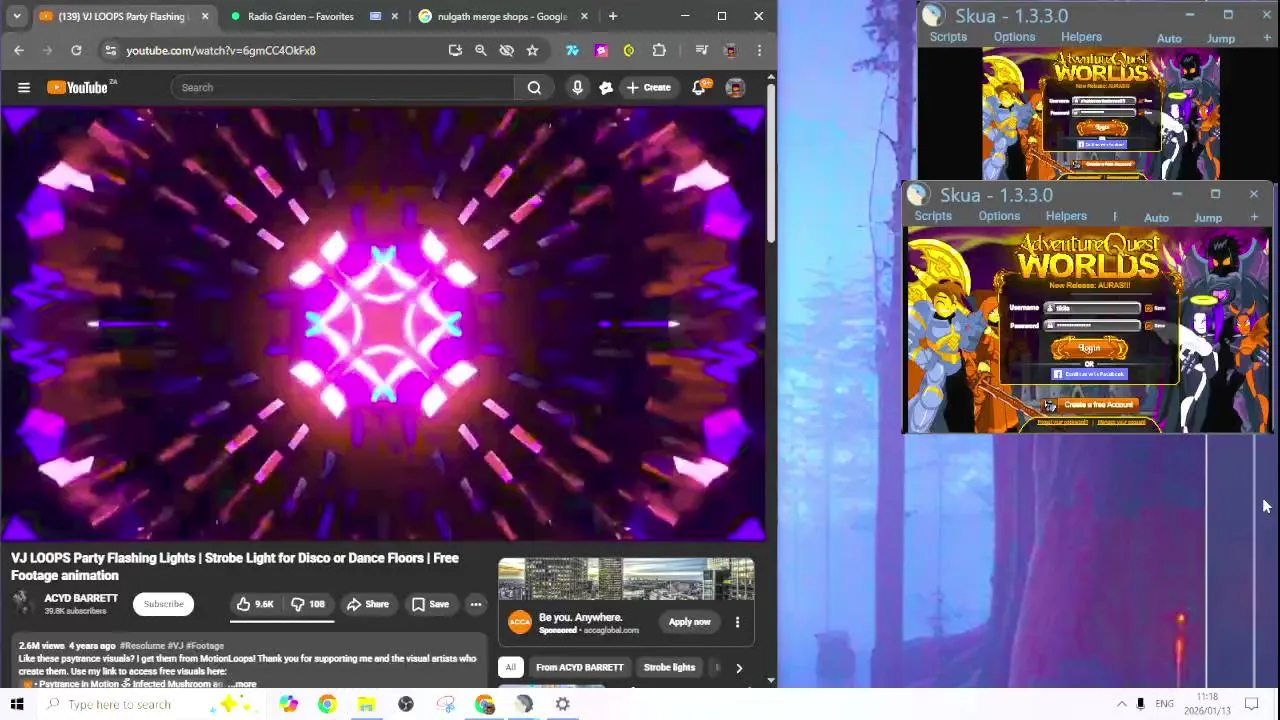The width and height of the screenshot is (1280, 720).
Task: Save the video to a playlist
Action: (x=430, y=604)
